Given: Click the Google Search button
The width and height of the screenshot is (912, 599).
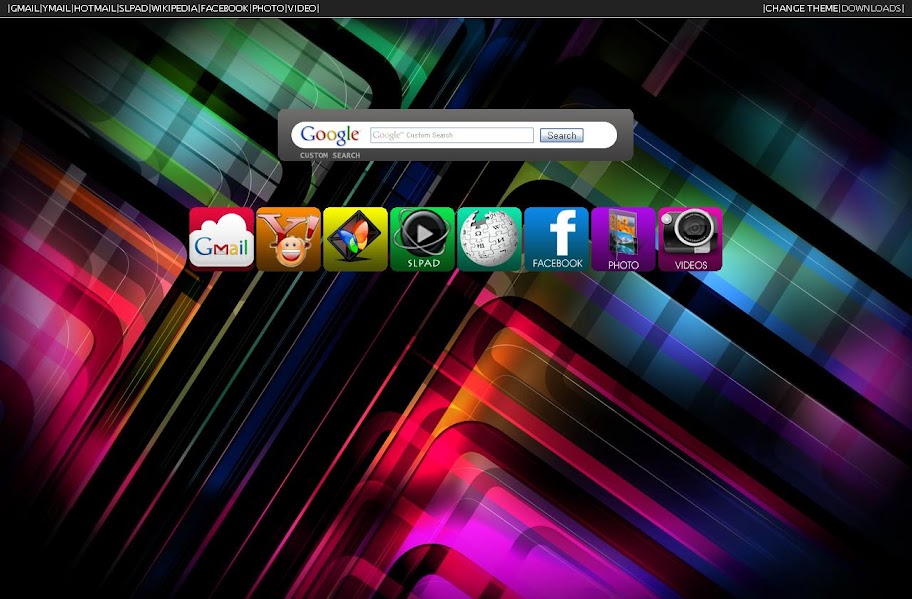Looking at the screenshot, I should click(561, 136).
